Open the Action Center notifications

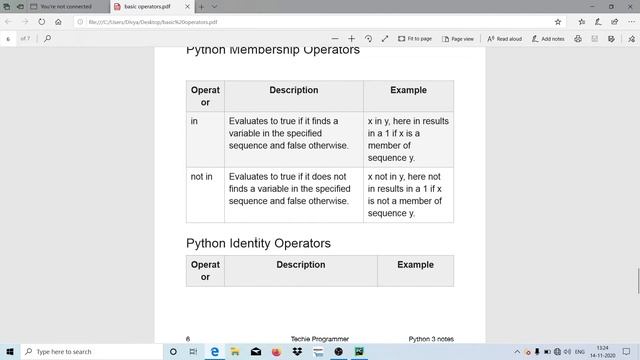coord(627,351)
